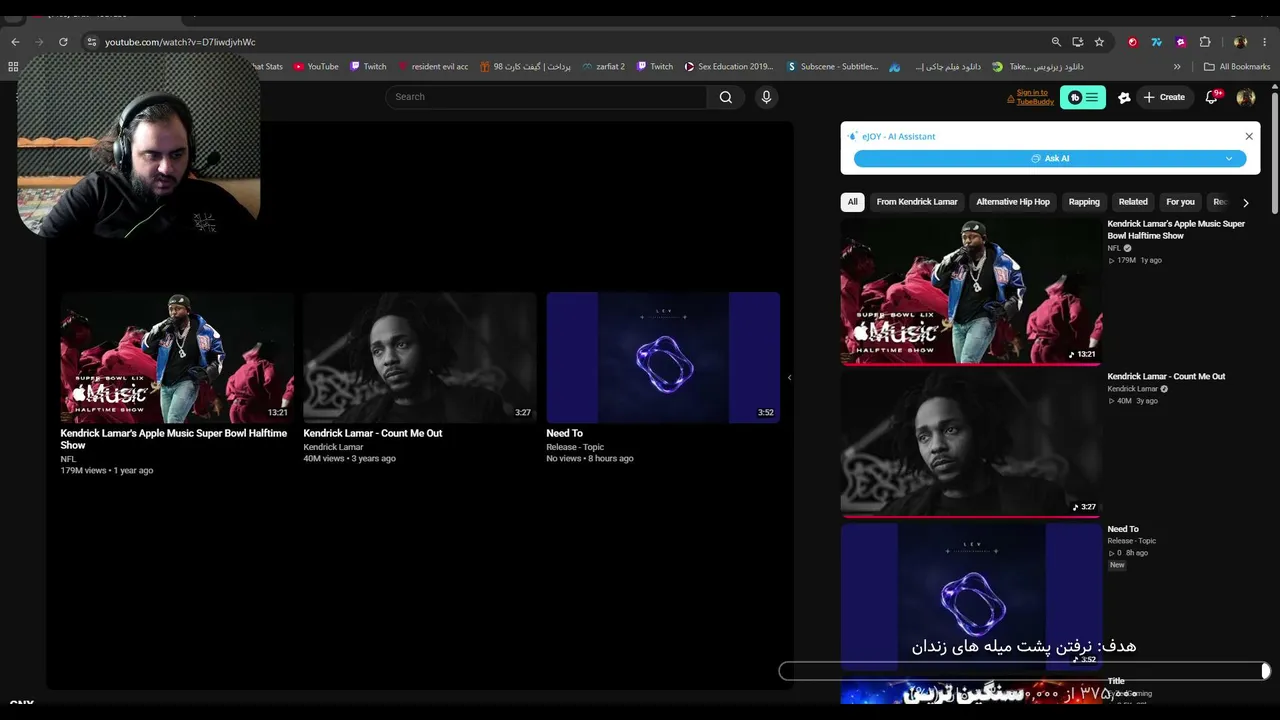The height and width of the screenshot is (720, 1280).
Task: Collapse the sidebar using the small arrow handle
Action: (789, 378)
